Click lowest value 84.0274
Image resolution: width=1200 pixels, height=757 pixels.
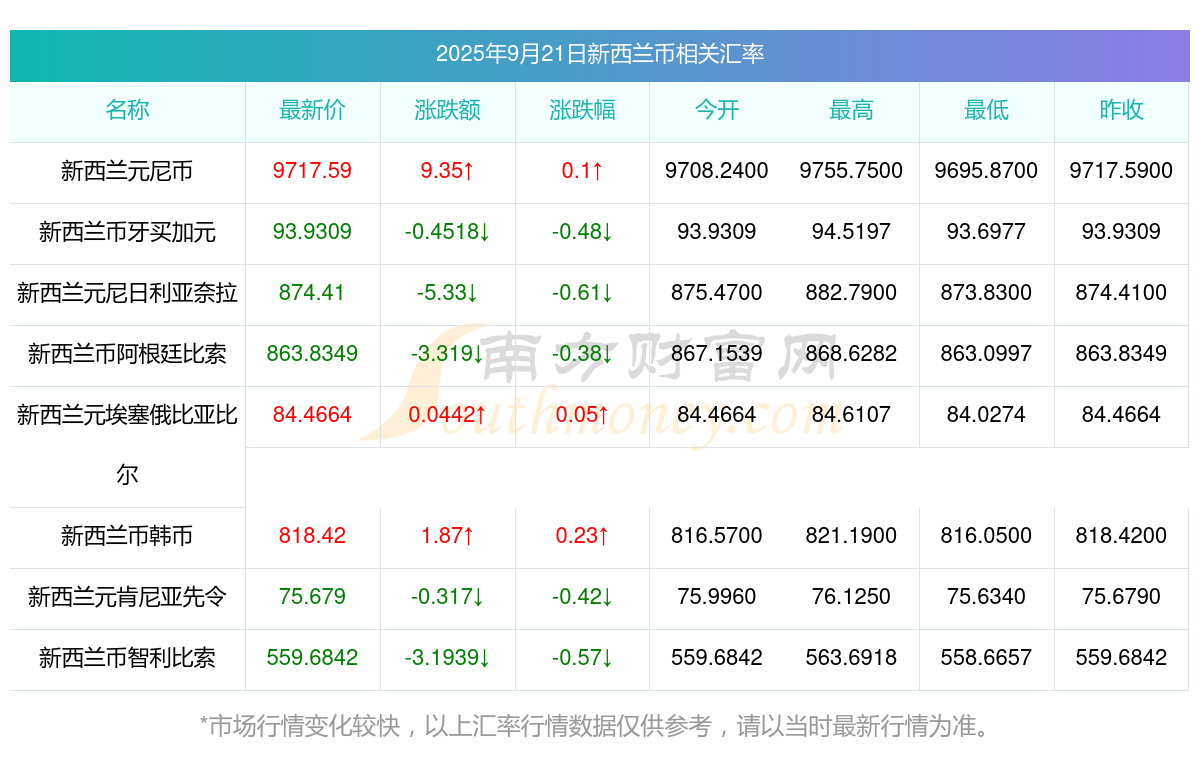(x=986, y=414)
